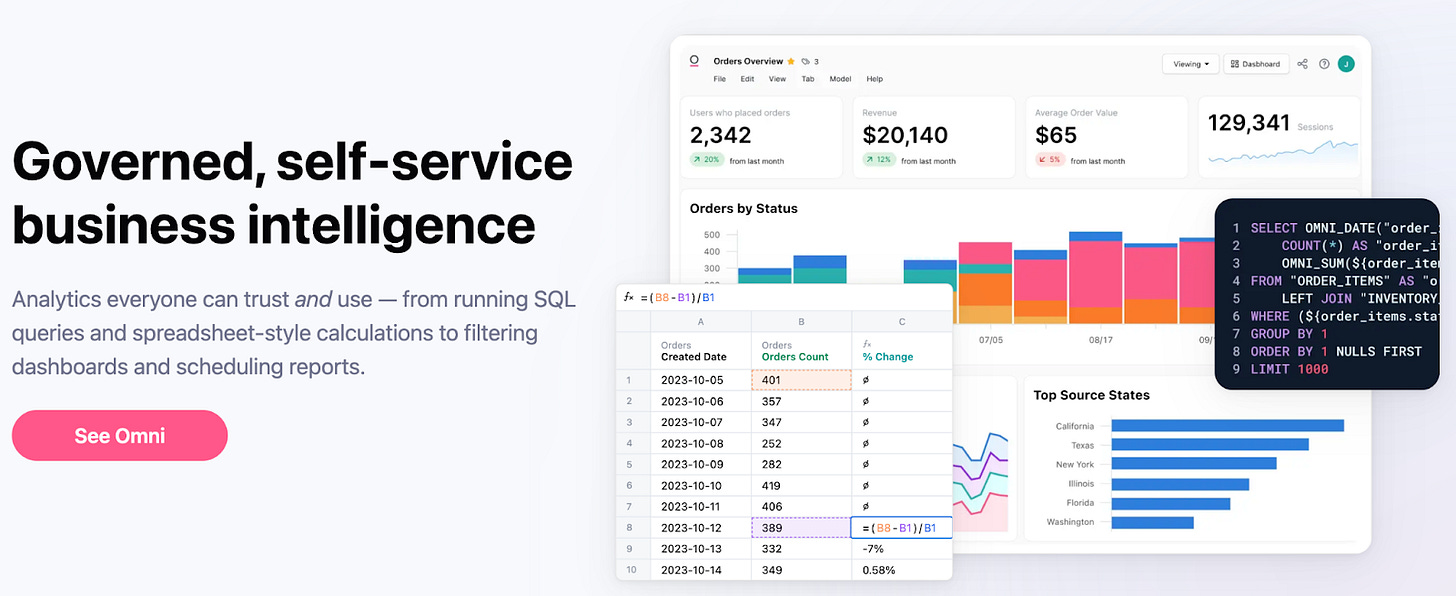Image resolution: width=1456 pixels, height=596 pixels.
Task: Click the green 12% up-arrow badge
Action: 879,160
